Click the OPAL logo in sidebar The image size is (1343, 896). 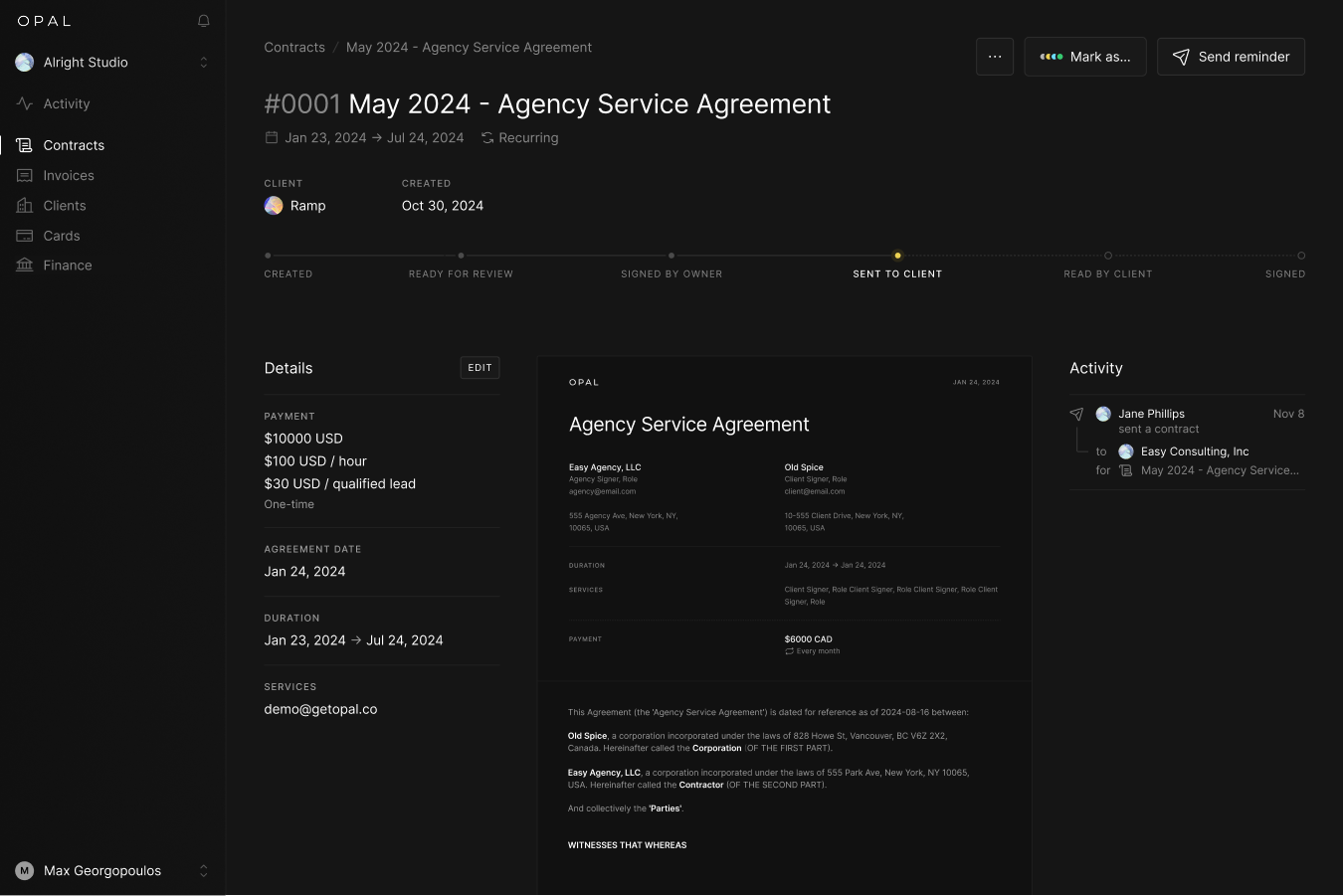[45, 21]
